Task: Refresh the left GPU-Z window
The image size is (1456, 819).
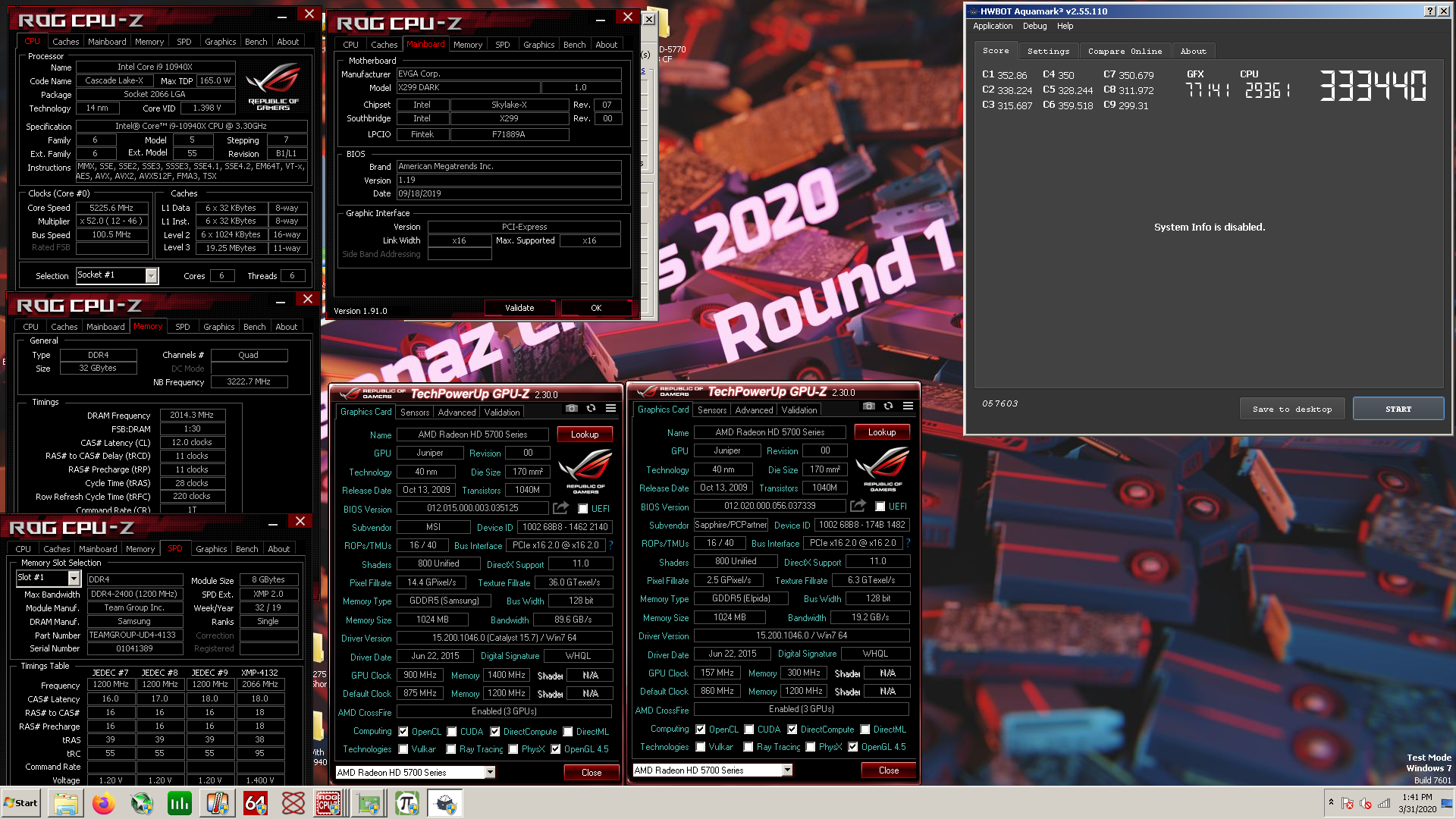Action: 591,408
